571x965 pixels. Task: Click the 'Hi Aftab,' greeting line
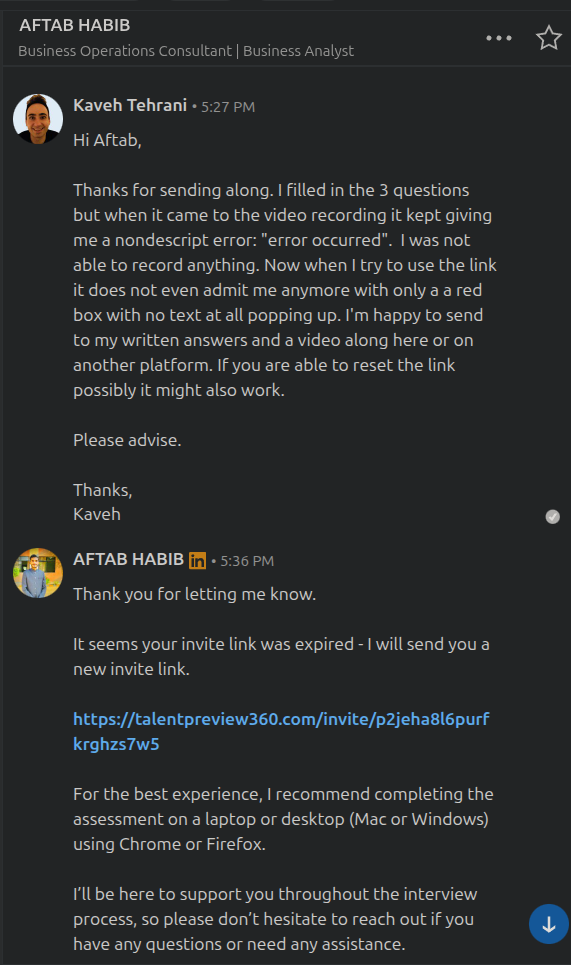[108, 140]
